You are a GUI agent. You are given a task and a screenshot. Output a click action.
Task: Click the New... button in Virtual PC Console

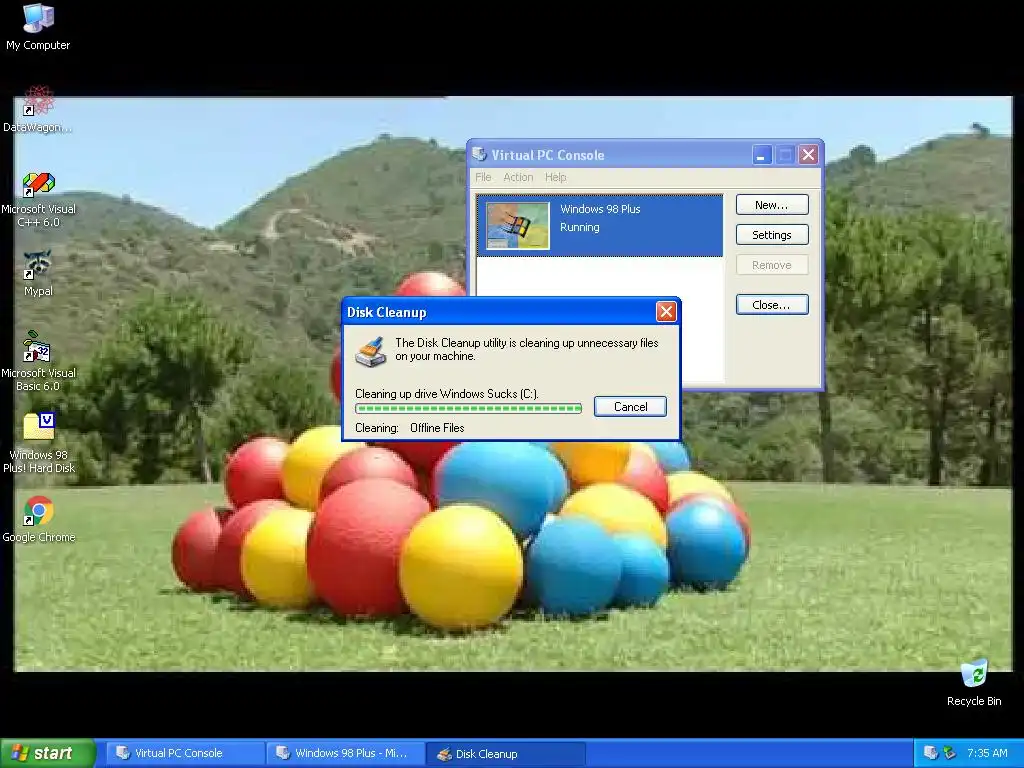pos(772,204)
